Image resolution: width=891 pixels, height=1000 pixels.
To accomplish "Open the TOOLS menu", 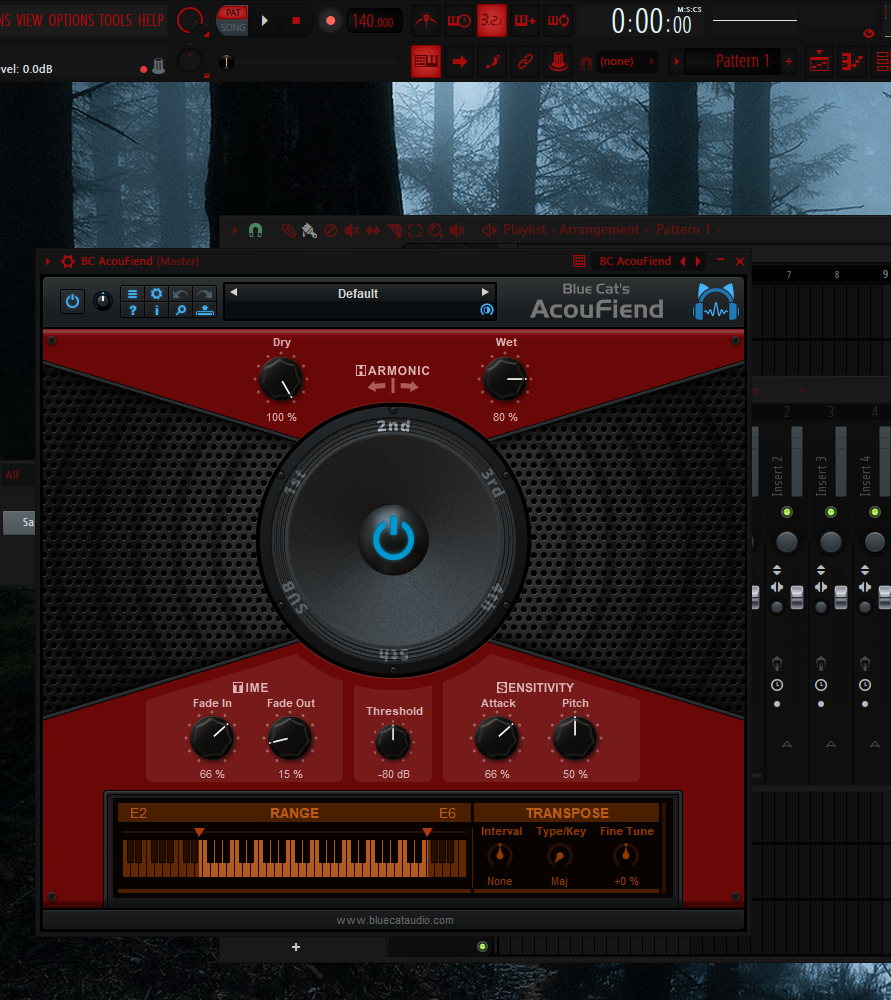I will click(115, 20).
